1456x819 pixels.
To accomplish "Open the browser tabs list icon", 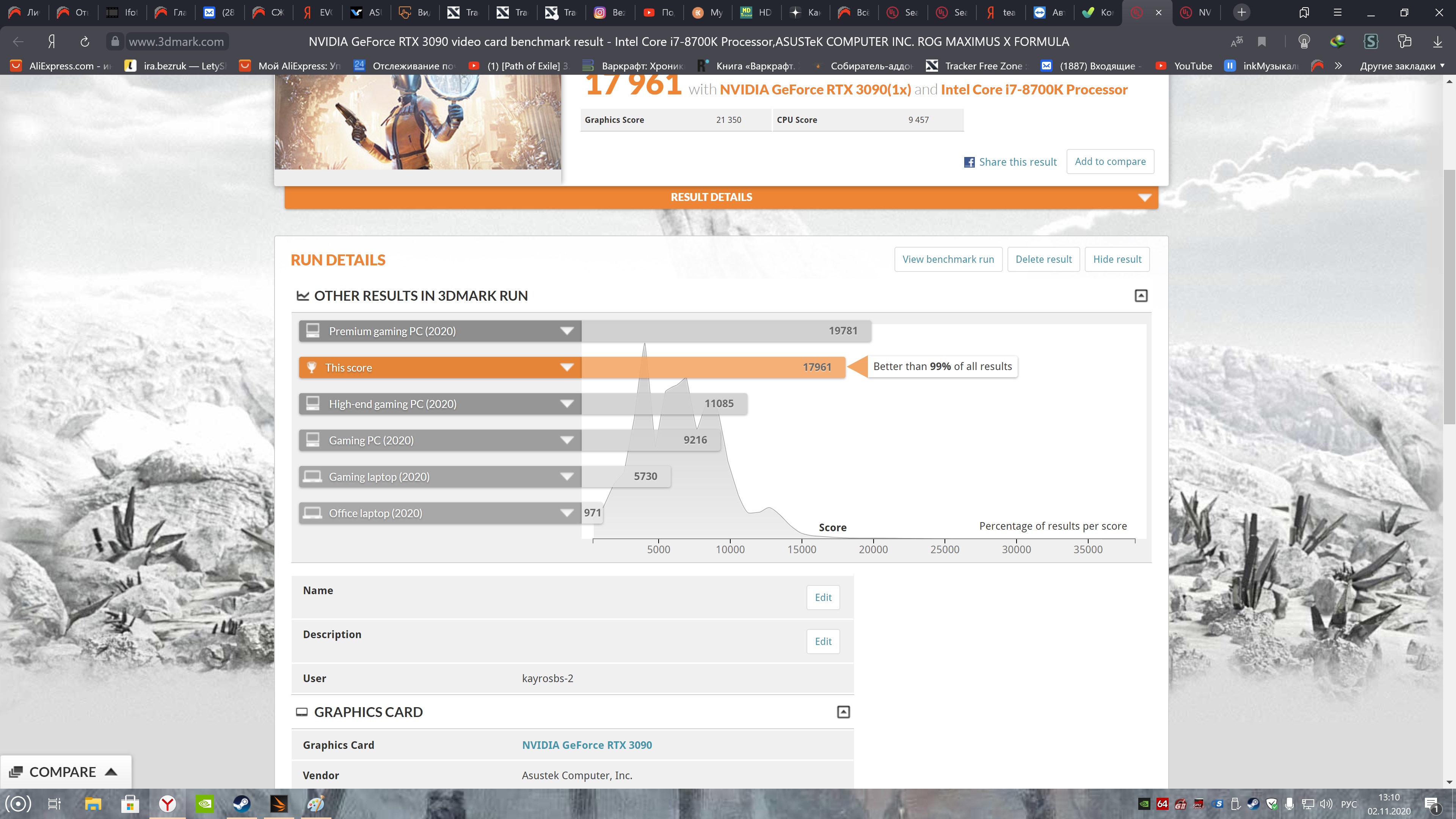I will click(1304, 13).
